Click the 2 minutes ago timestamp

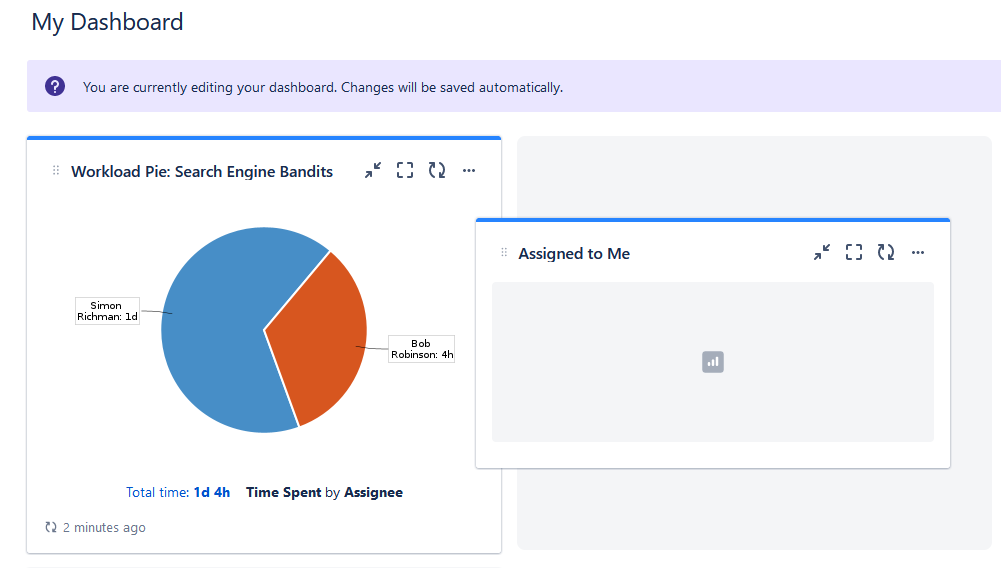pyautogui.click(x=104, y=527)
